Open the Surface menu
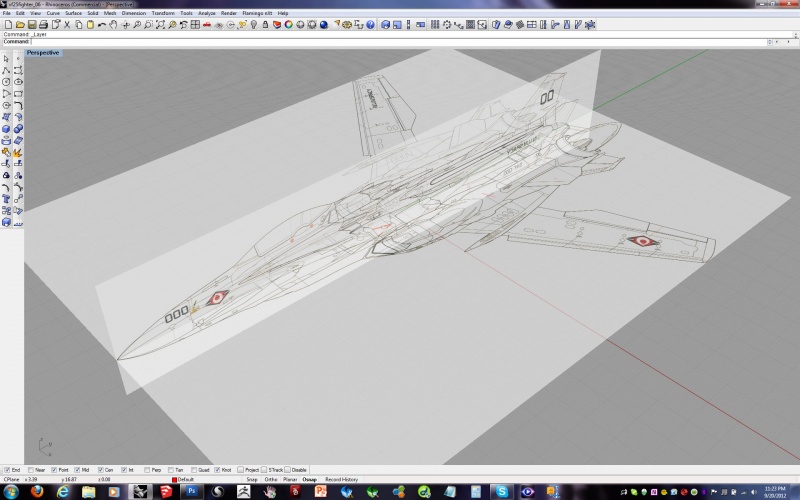The height and width of the screenshot is (500, 800). point(73,13)
